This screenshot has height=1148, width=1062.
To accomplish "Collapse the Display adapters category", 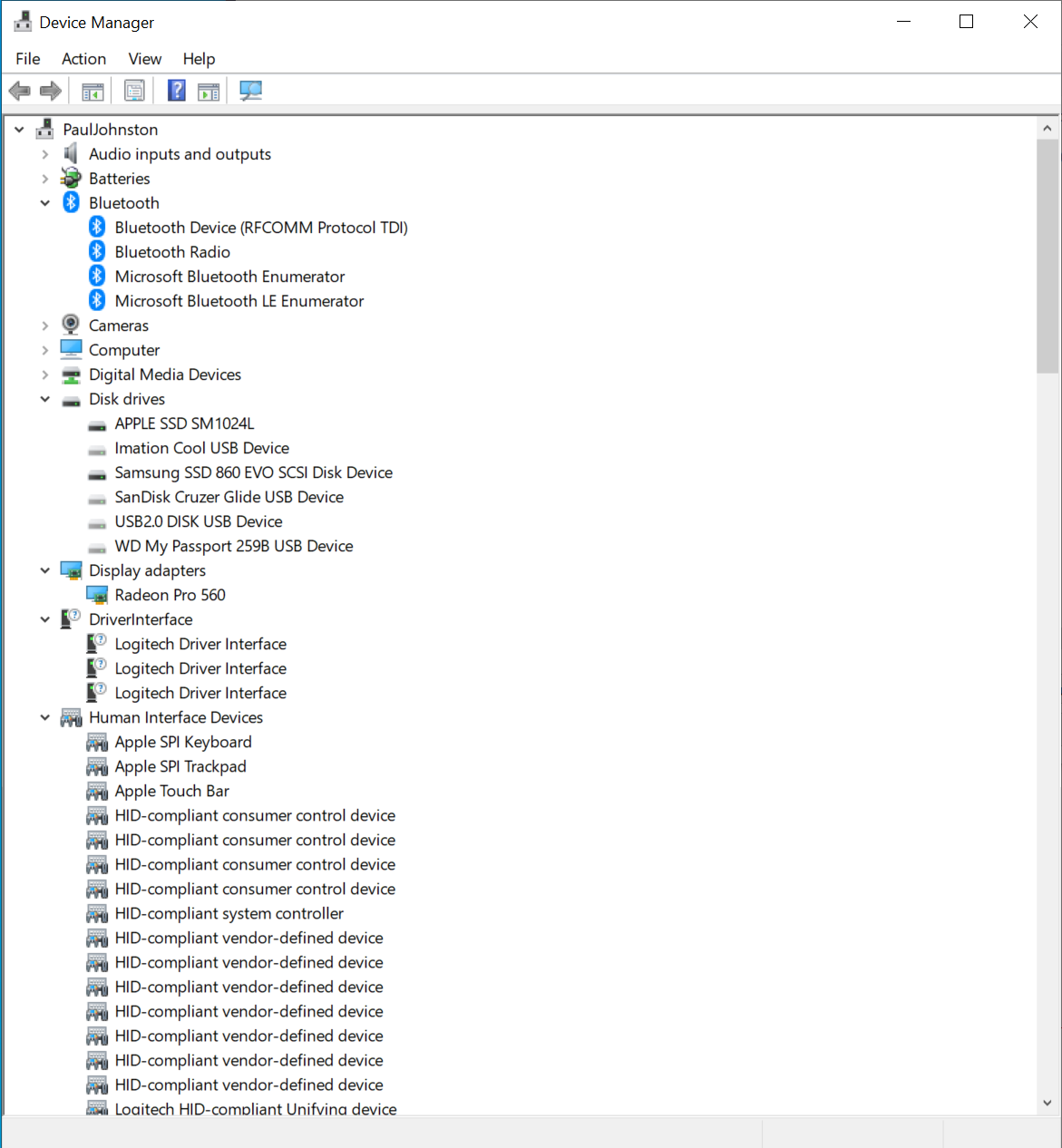I will coord(45,570).
